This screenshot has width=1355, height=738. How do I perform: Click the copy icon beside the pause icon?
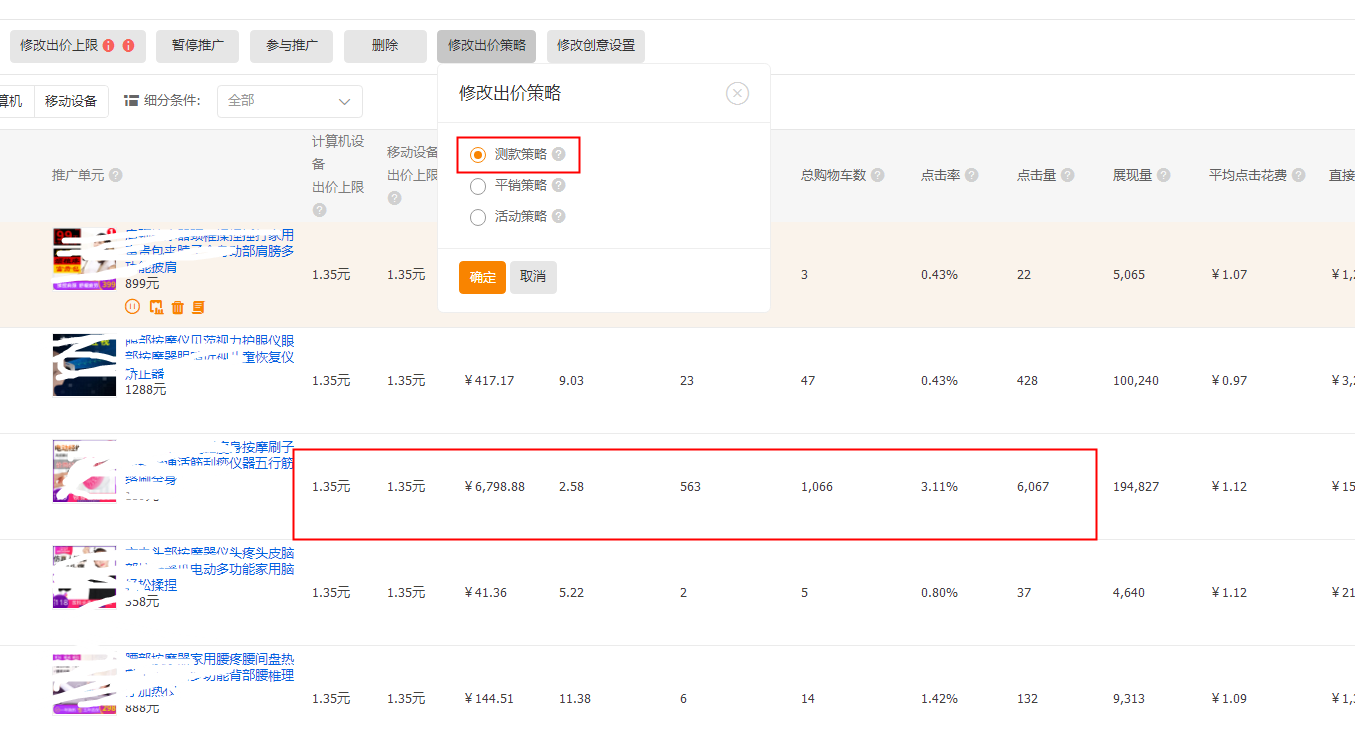156,307
